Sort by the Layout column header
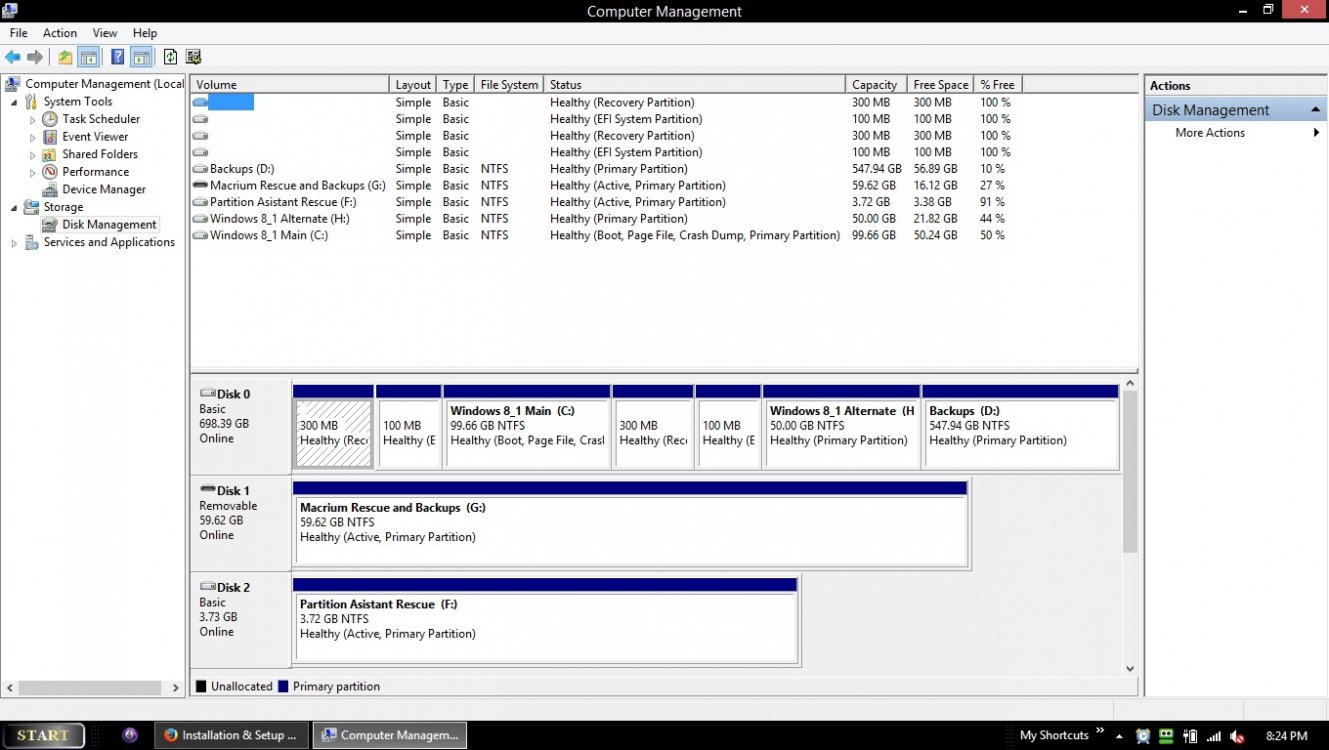This screenshot has height=750, width=1329. pyautogui.click(x=413, y=85)
